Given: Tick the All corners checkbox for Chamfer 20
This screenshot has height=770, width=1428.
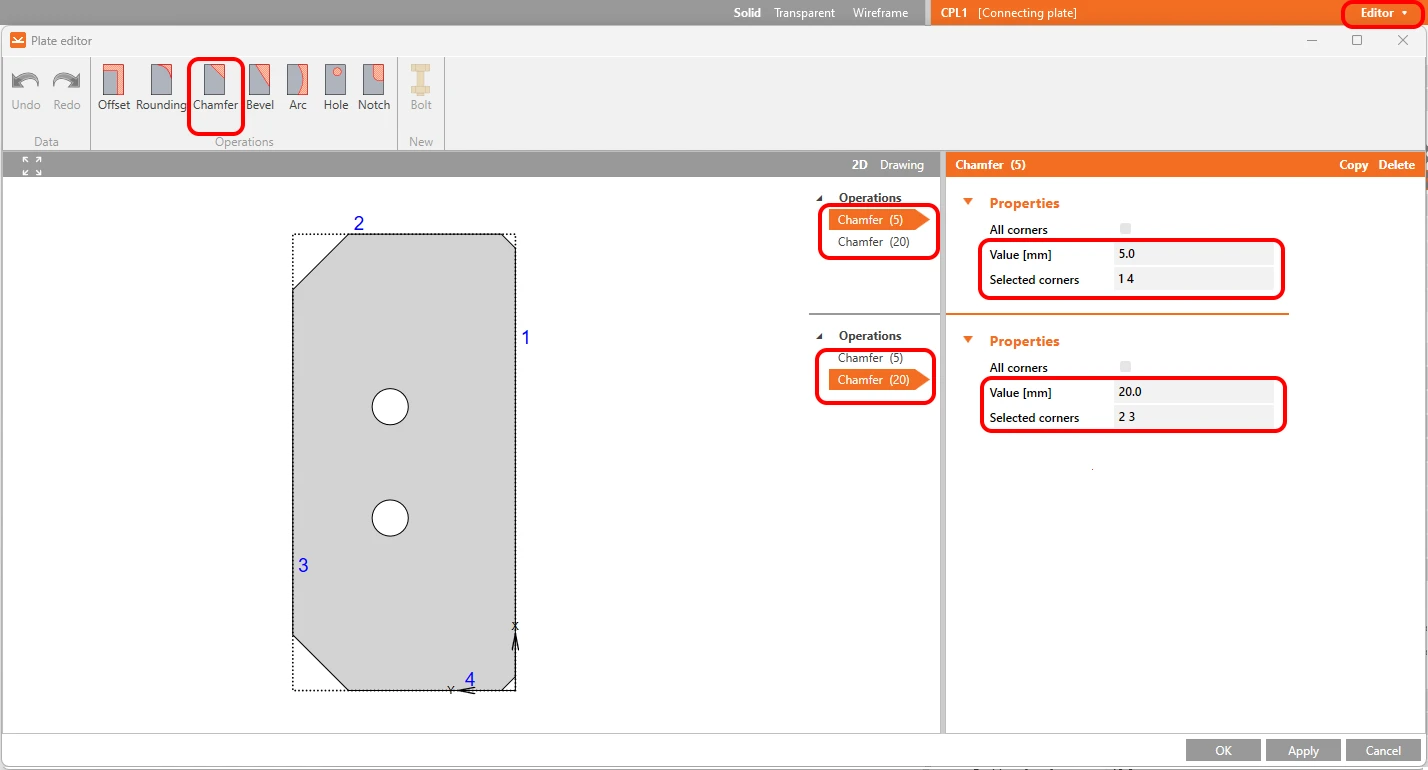Looking at the screenshot, I should pos(1125,367).
